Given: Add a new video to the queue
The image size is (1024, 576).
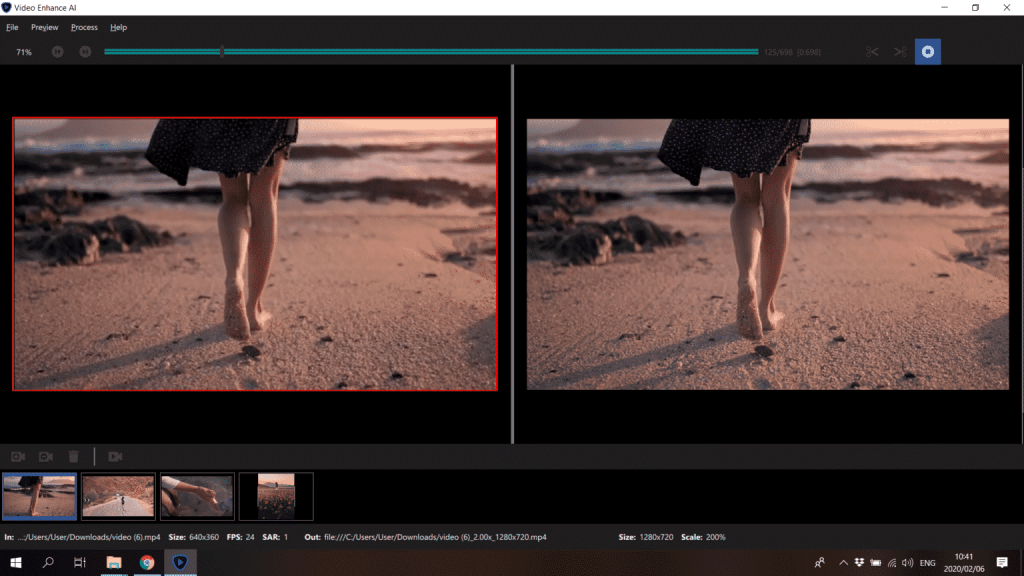Looking at the screenshot, I should [x=17, y=456].
